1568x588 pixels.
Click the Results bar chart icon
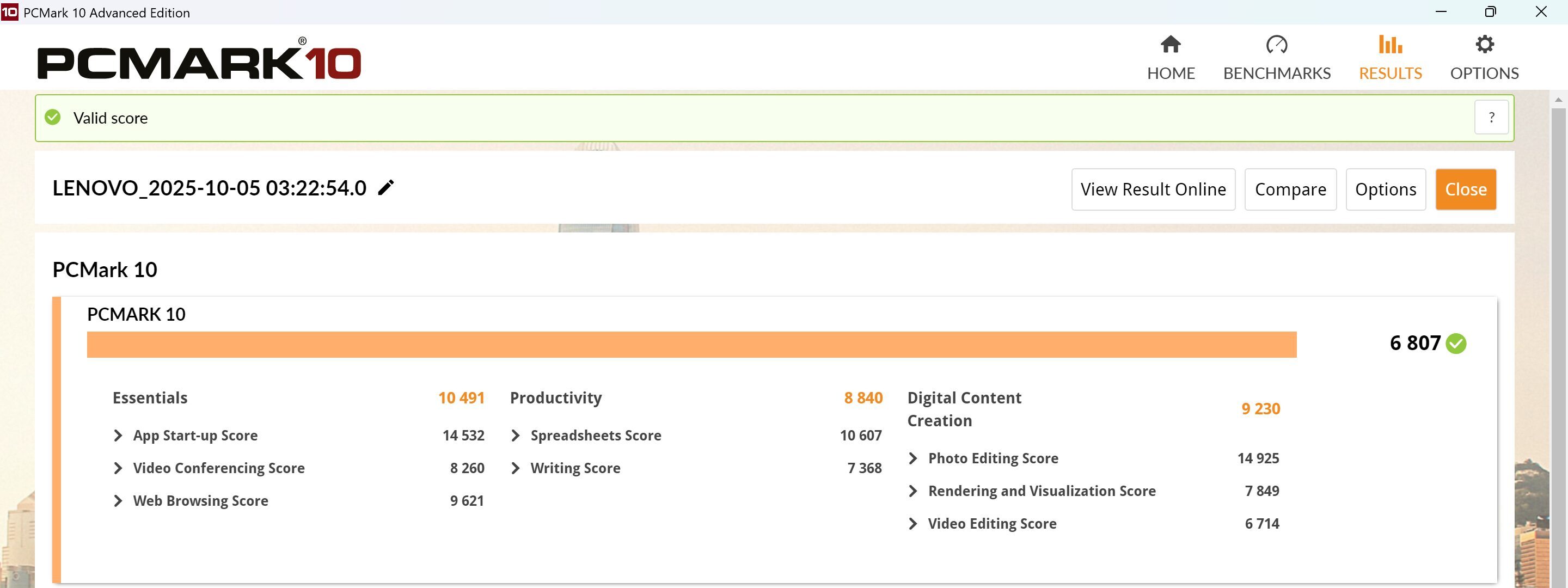point(1389,45)
